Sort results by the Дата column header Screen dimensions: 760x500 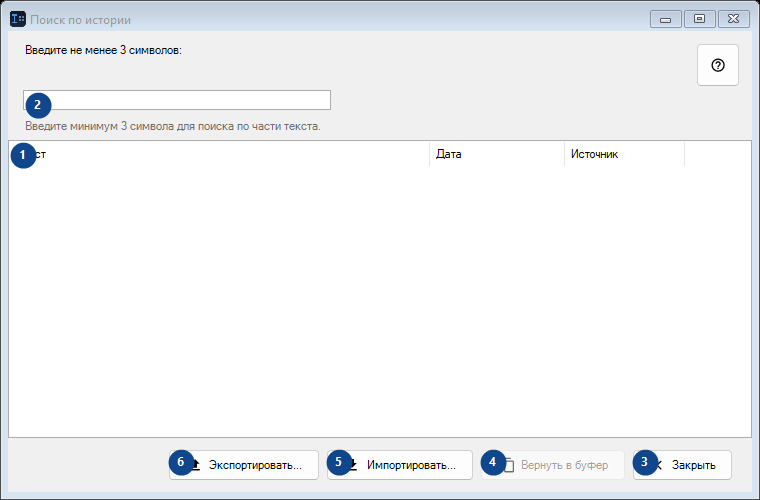pyautogui.click(x=497, y=154)
